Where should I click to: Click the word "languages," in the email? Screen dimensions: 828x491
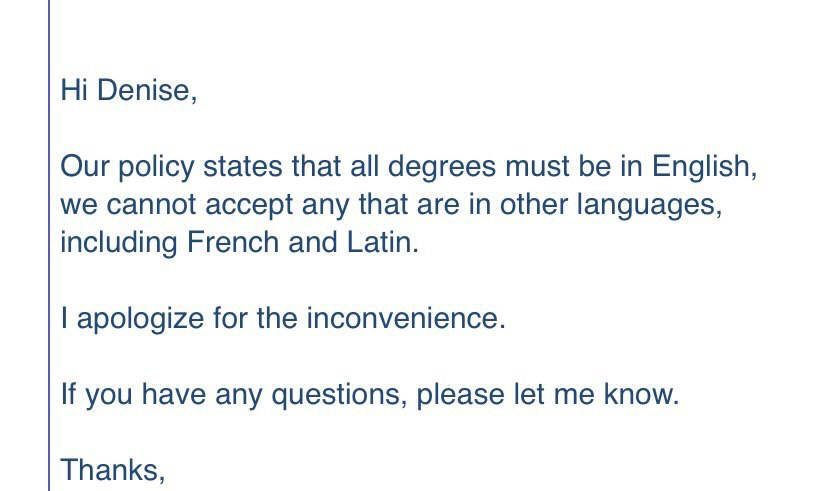pos(649,205)
